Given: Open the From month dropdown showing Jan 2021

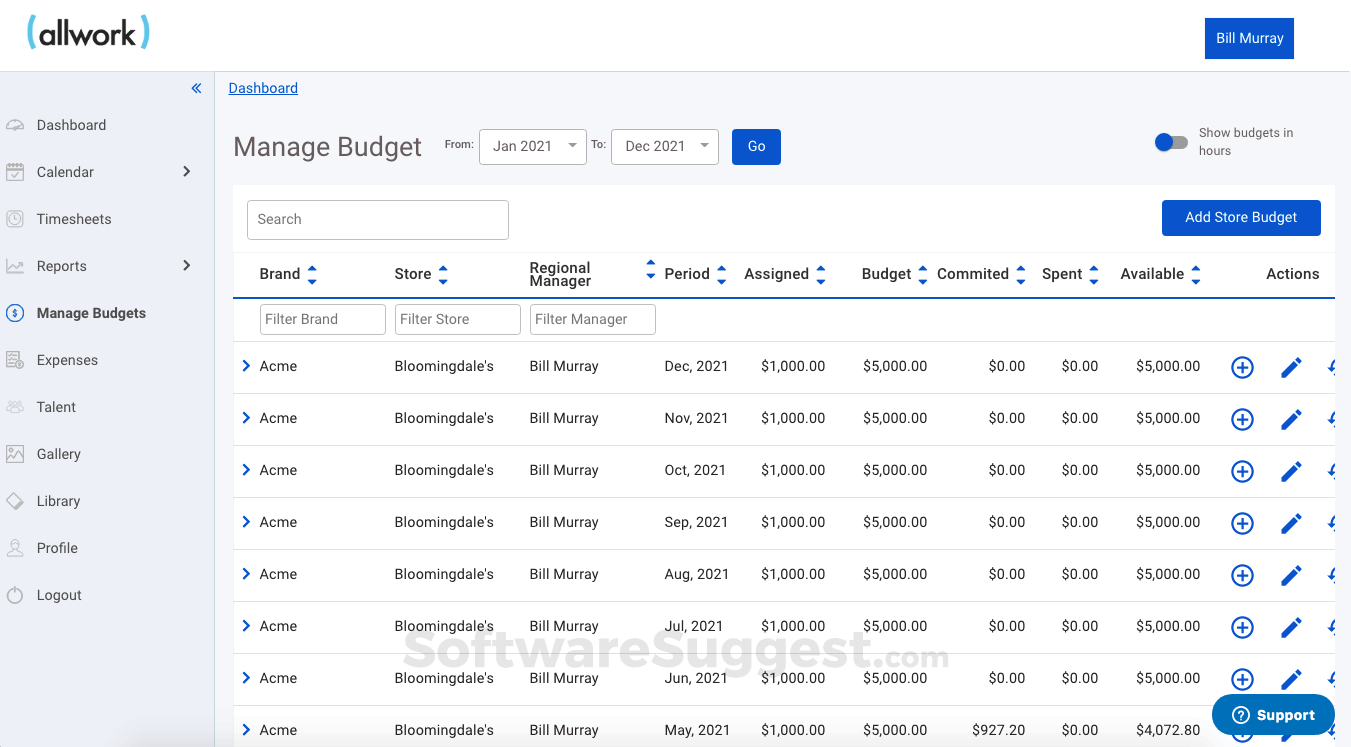Looking at the screenshot, I should tap(532, 146).
